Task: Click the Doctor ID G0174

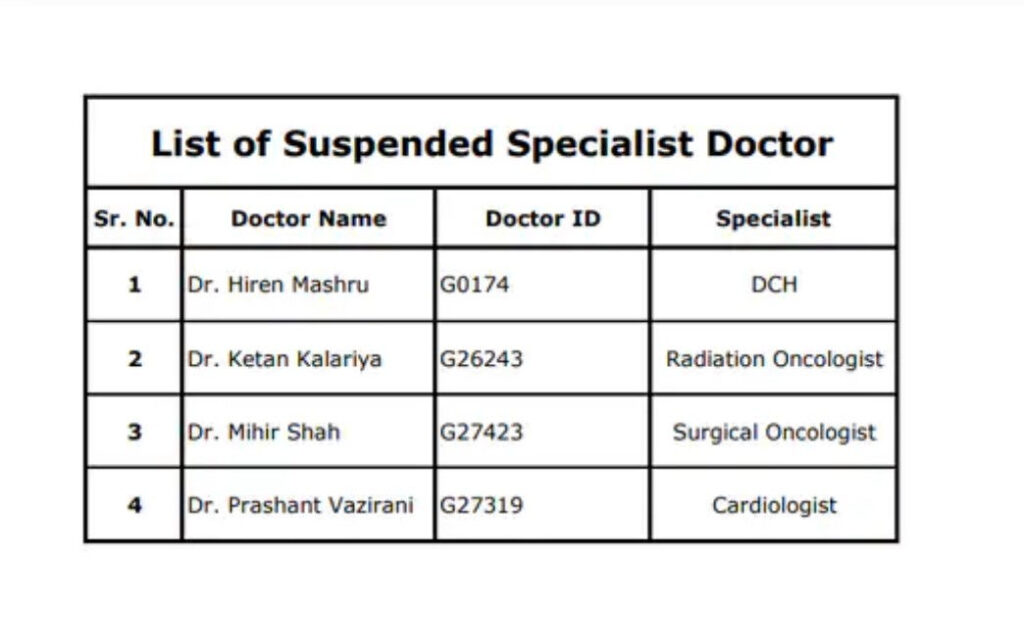Action: [x=474, y=285]
